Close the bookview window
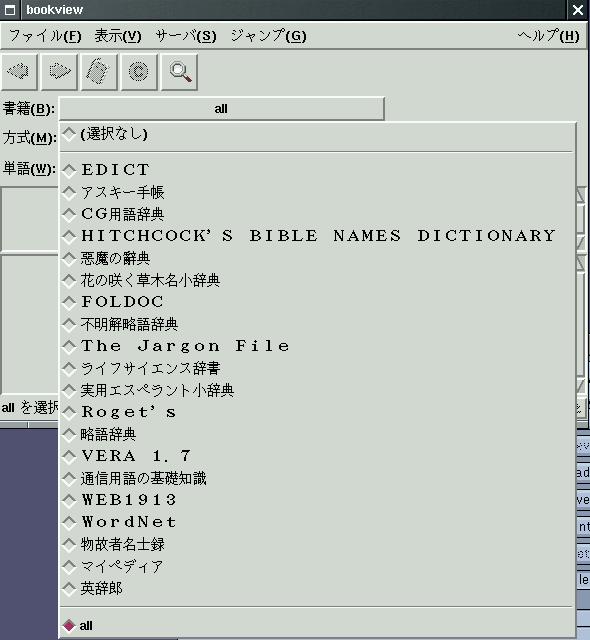This screenshot has height=640, width=590. (x=578, y=10)
